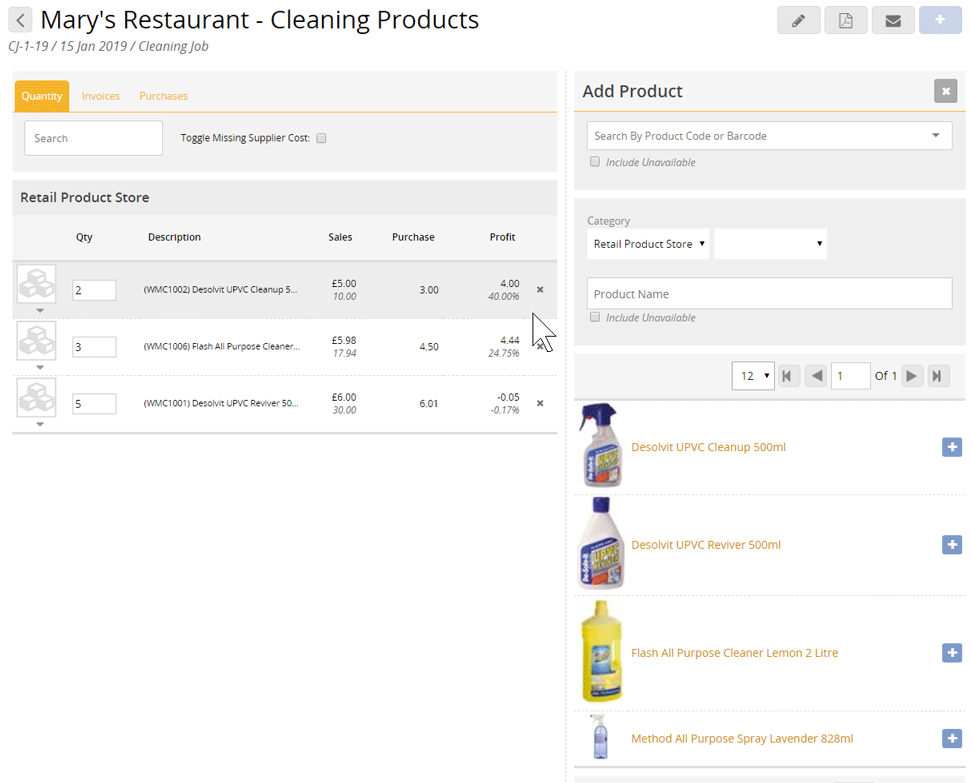Open Method Lavender spray bottle thumbnail
This screenshot has width=973, height=783.
point(599,737)
